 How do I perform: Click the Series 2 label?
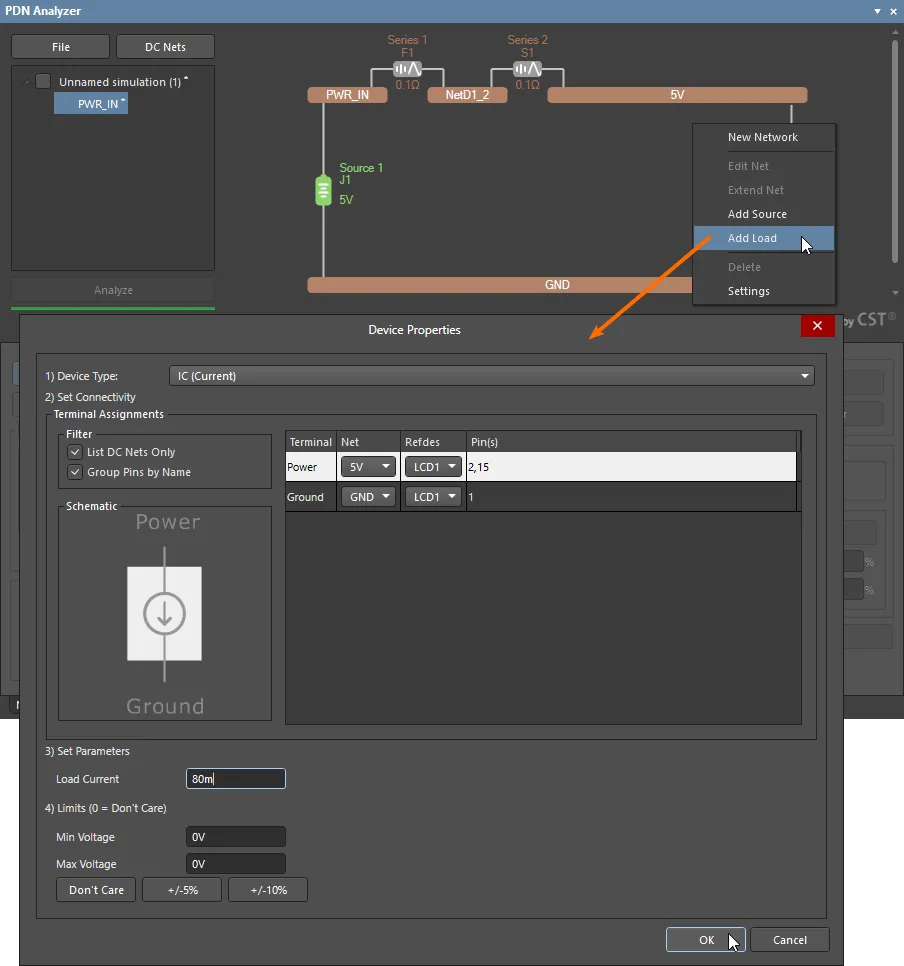pyautogui.click(x=527, y=39)
